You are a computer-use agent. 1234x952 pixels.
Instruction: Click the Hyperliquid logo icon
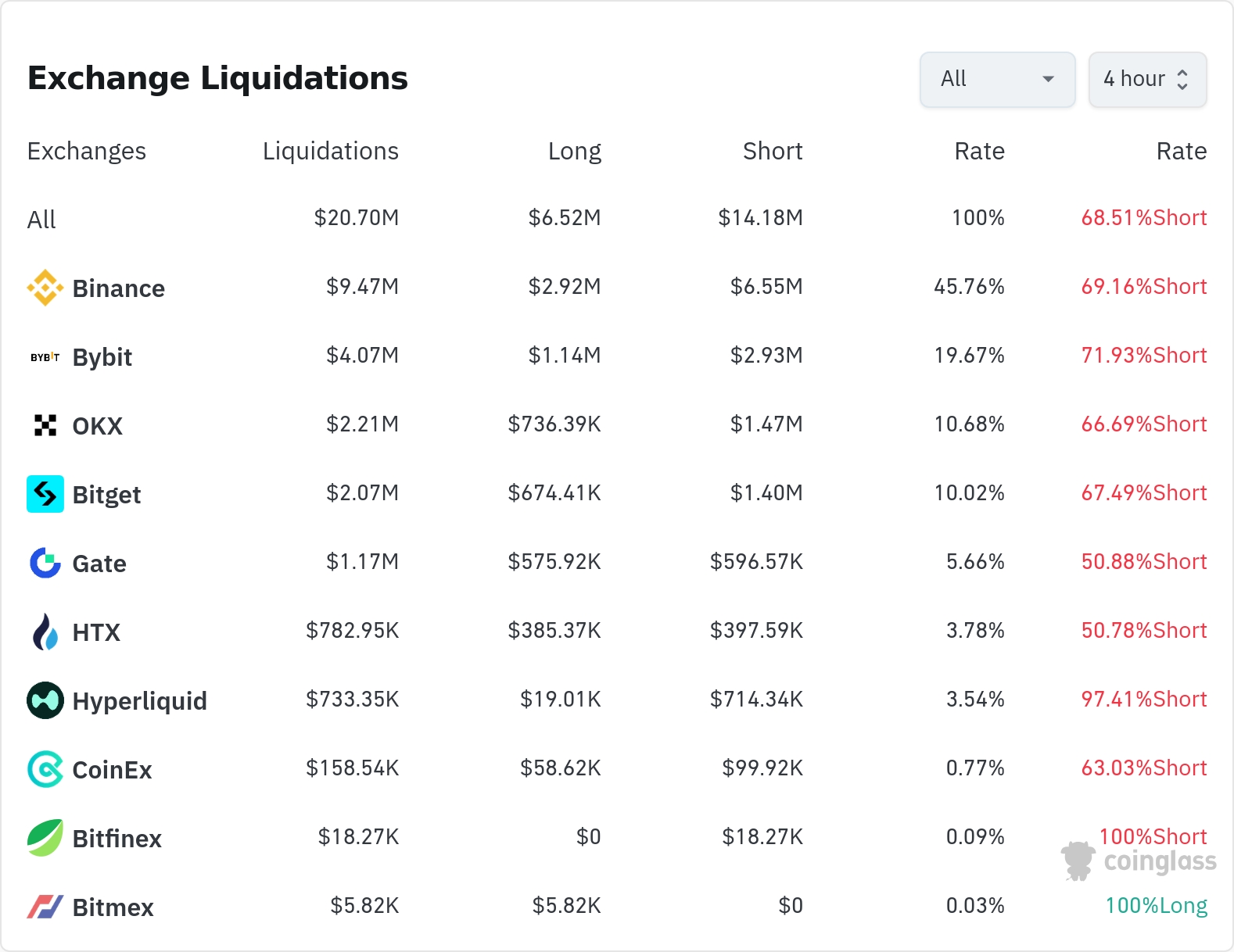click(x=45, y=700)
